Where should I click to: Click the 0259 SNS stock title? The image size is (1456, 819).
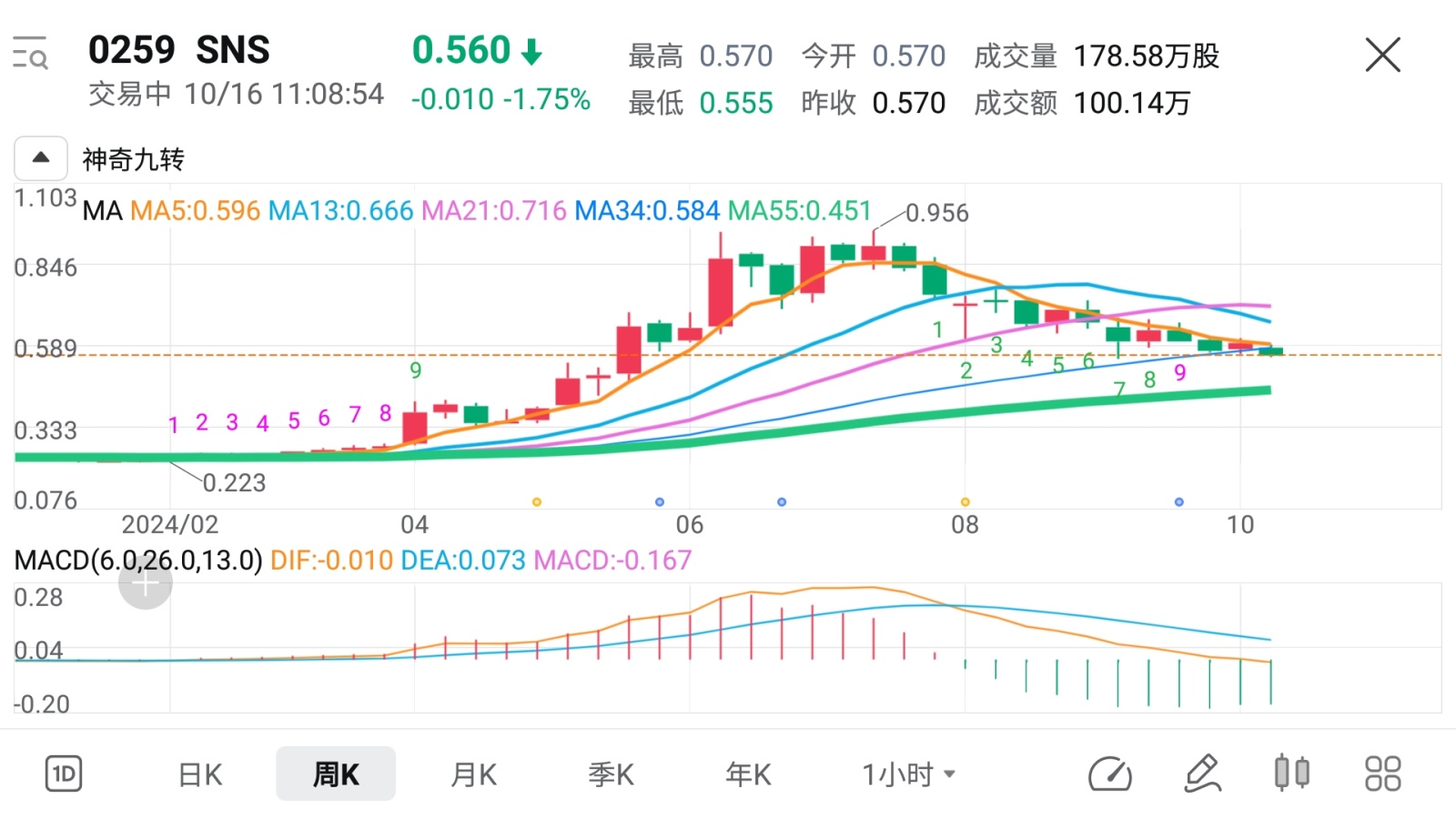(179, 50)
